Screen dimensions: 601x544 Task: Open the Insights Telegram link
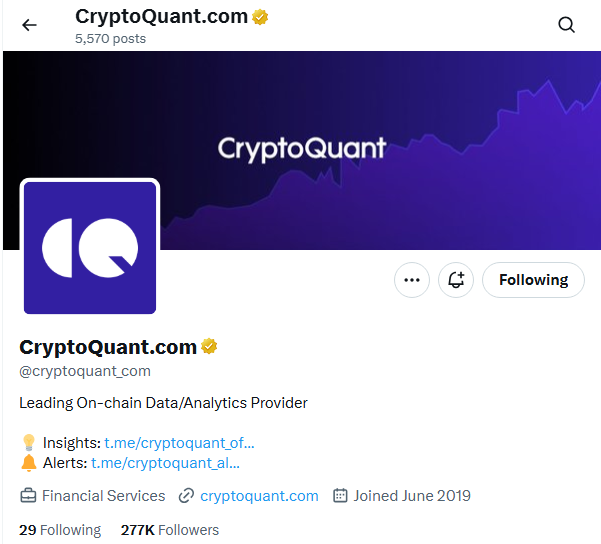point(179,443)
